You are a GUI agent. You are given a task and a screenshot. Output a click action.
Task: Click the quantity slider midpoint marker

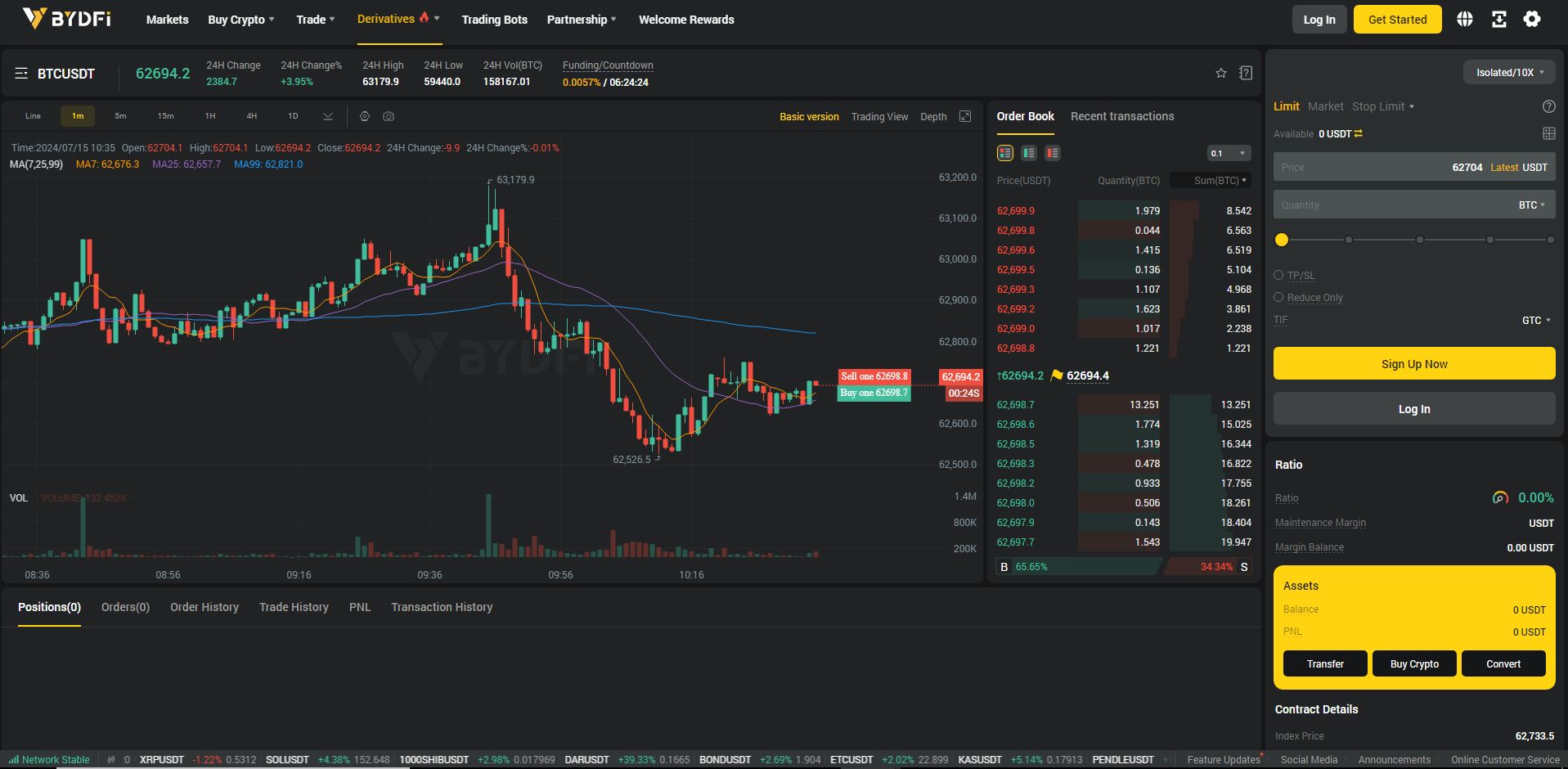coord(1420,240)
